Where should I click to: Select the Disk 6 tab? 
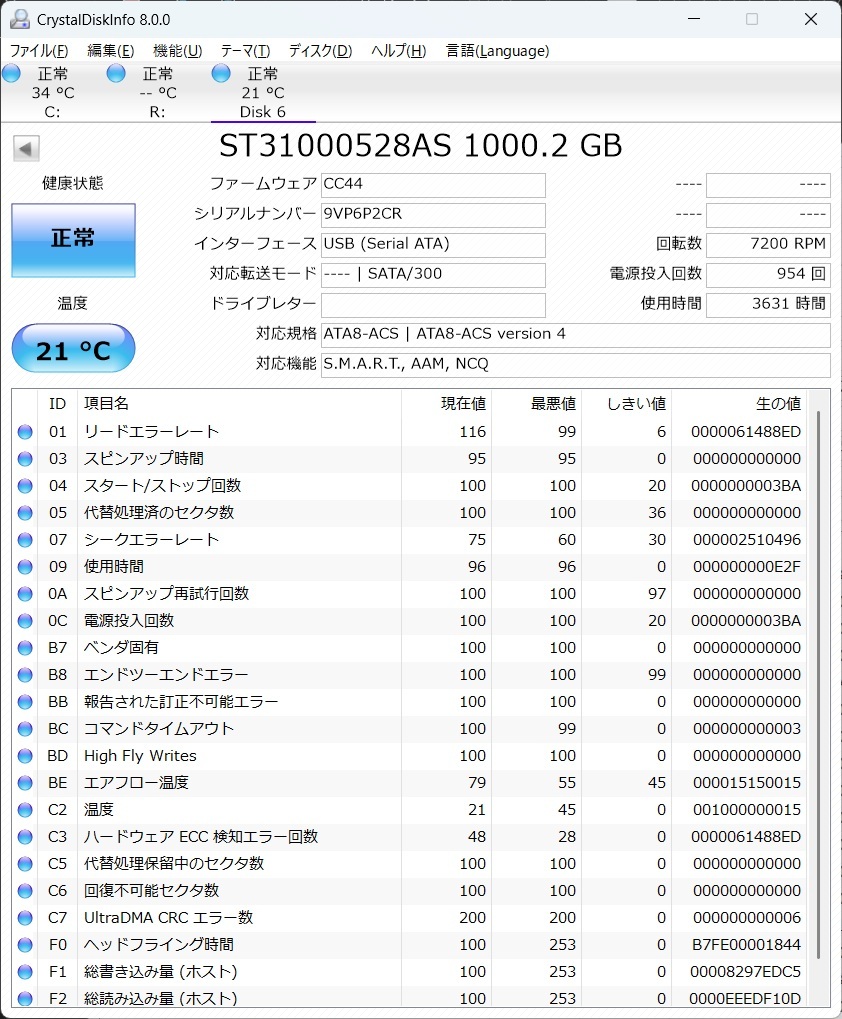click(x=262, y=92)
